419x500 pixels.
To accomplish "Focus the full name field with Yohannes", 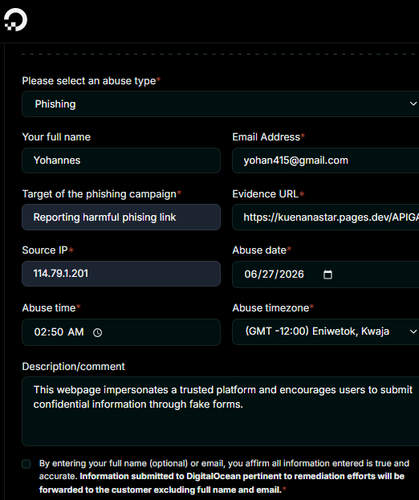I will point(121,160).
